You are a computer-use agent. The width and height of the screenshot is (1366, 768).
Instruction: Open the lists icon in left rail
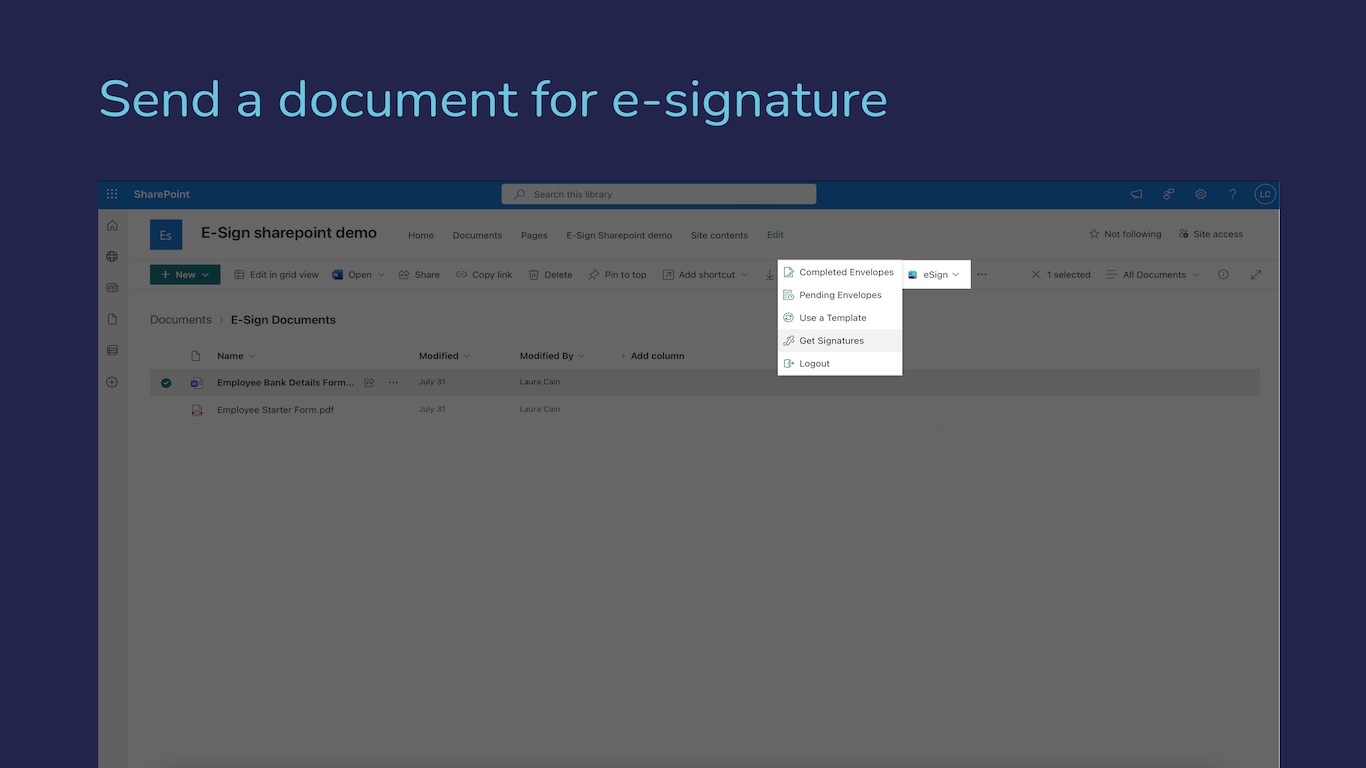[112, 350]
